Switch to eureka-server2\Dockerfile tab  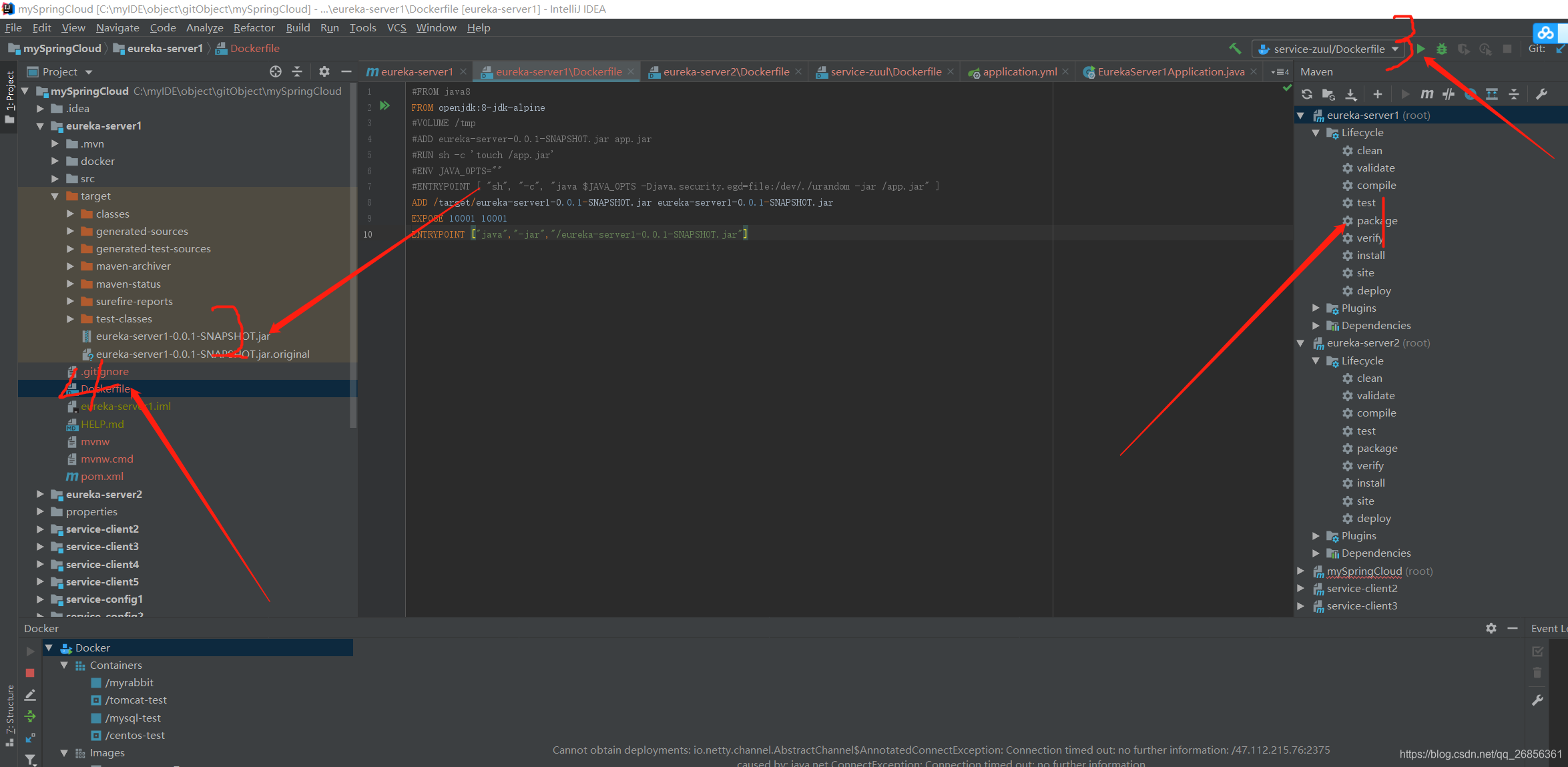click(x=726, y=71)
